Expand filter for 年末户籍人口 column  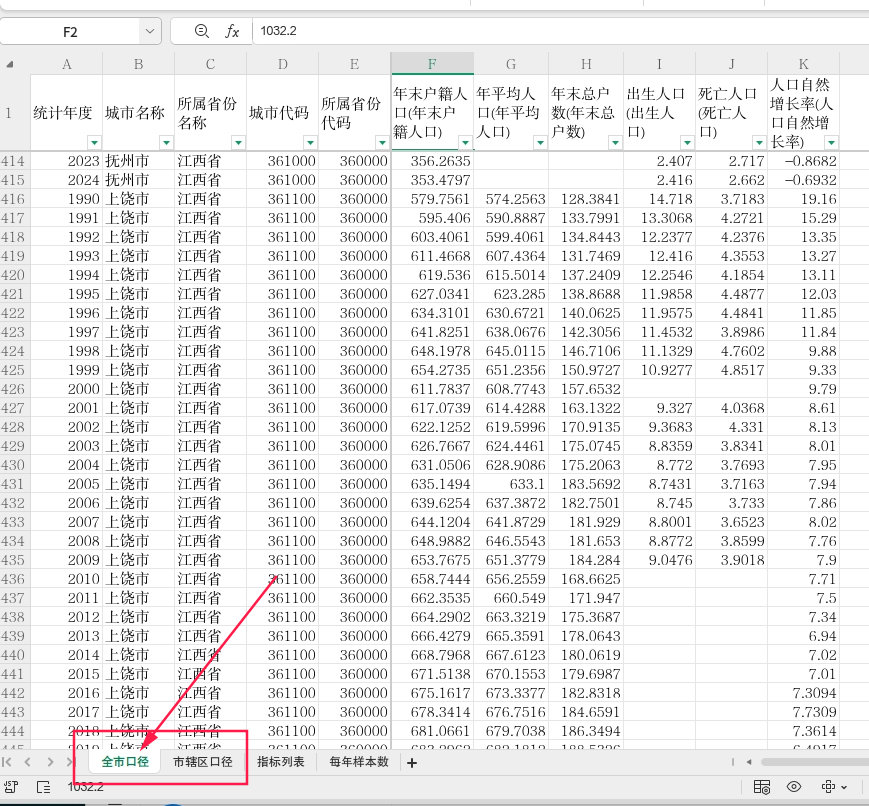pyautogui.click(x=465, y=142)
